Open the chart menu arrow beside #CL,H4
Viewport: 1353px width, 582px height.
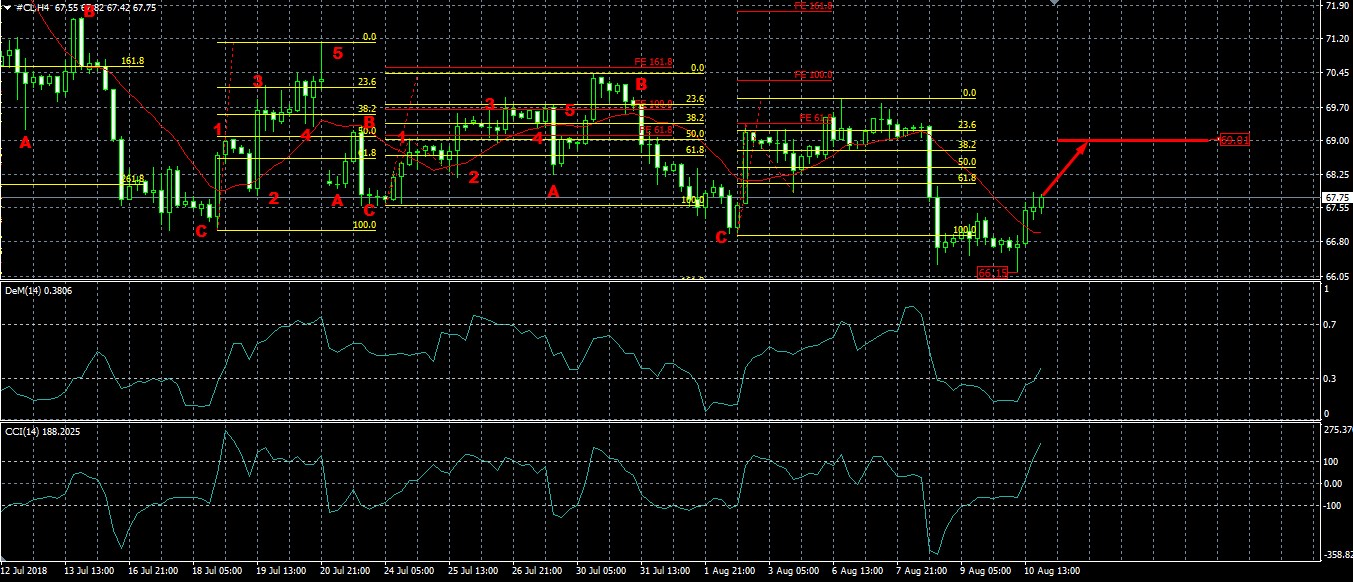click(7, 6)
